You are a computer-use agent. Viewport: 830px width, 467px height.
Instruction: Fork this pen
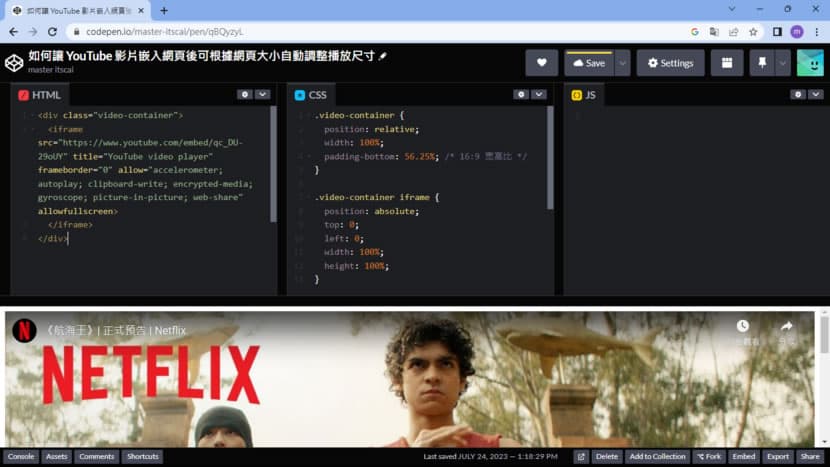pyautogui.click(x=709, y=456)
